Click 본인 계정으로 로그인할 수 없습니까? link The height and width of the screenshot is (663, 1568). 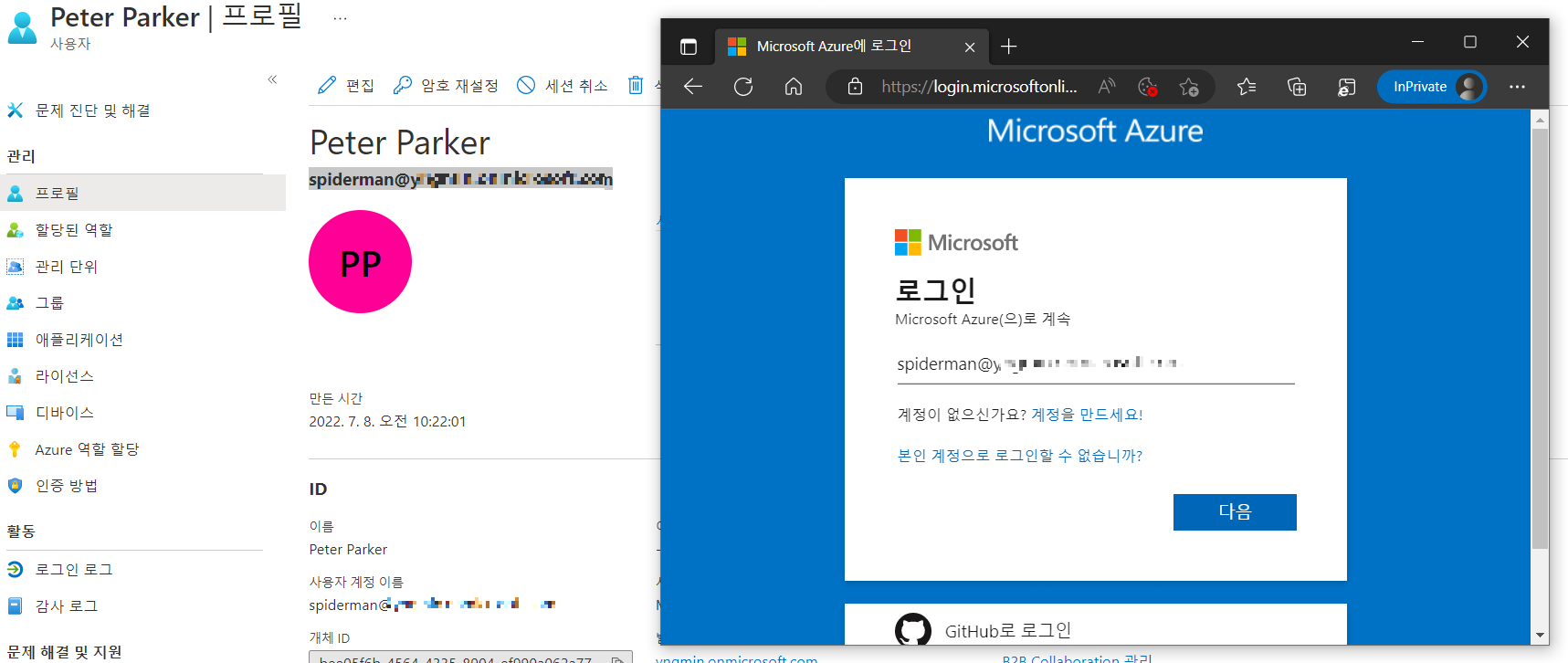pos(1020,456)
